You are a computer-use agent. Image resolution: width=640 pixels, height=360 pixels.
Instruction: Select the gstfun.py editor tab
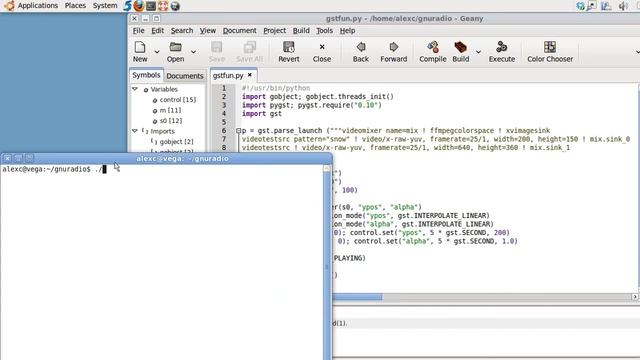pos(228,76)
